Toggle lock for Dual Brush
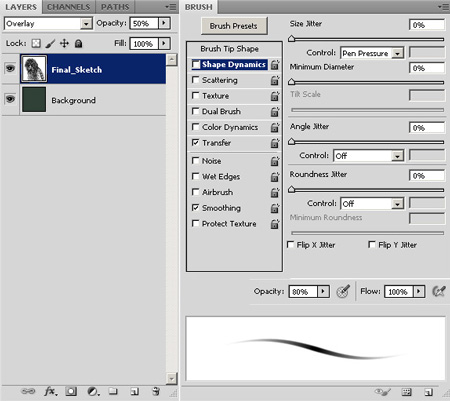Viewport: 450px width, 401px height. 275,112
